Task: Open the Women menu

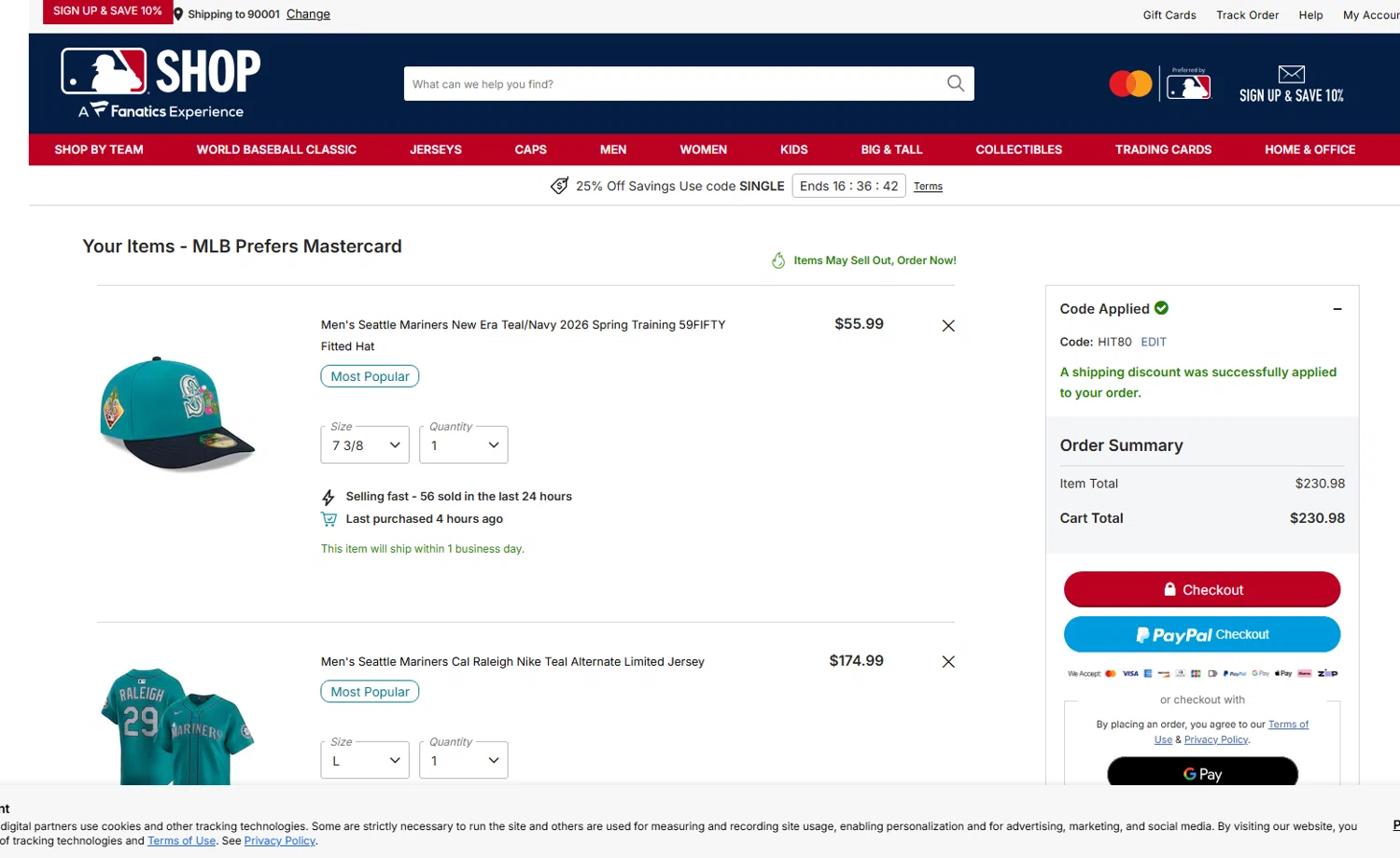Action: pos(704,149)
